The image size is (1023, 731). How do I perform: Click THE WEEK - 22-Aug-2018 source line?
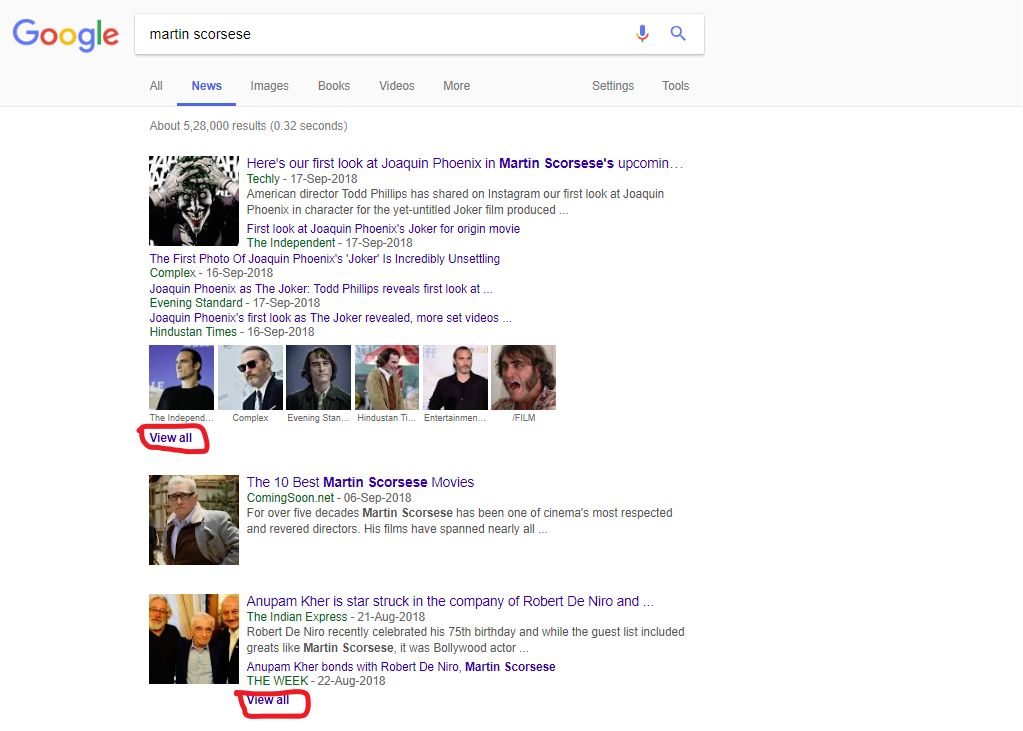coord(316,681)
